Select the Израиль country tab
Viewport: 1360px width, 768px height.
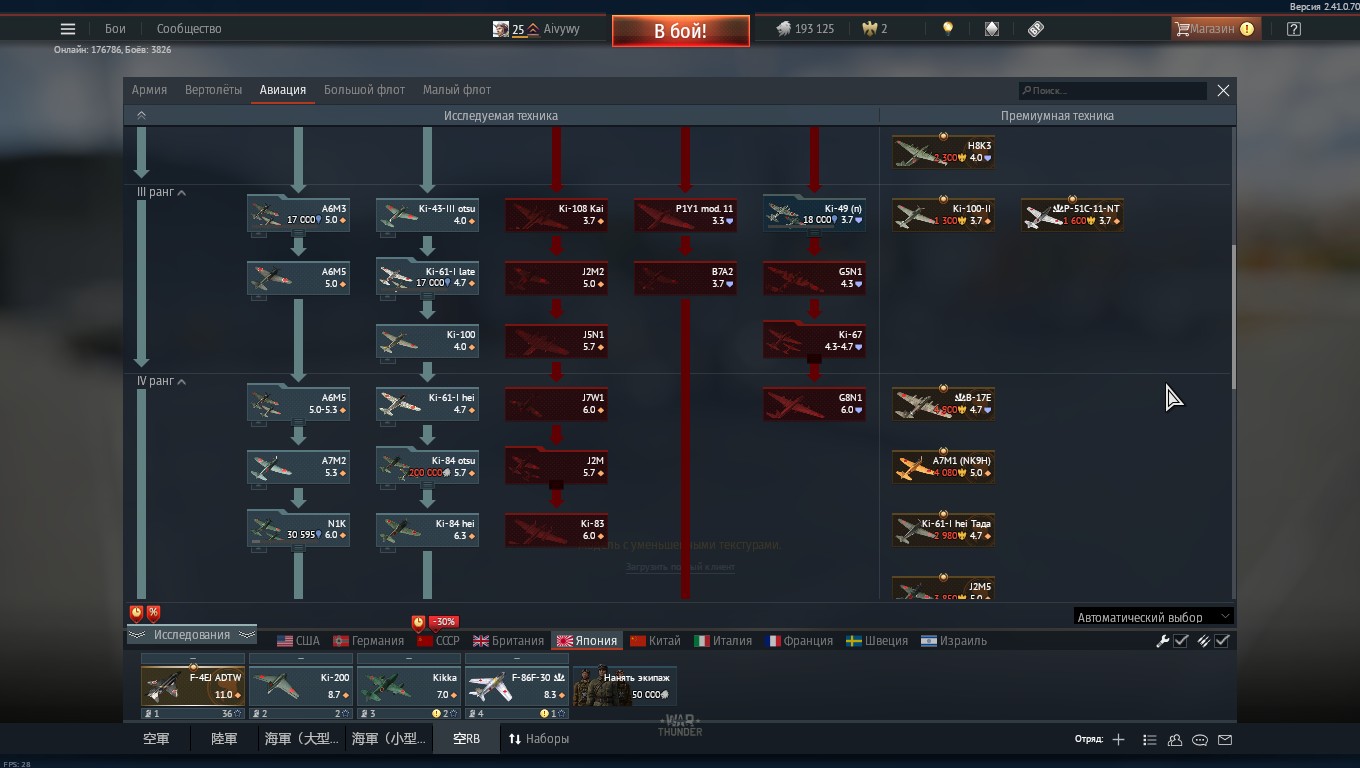954,641
